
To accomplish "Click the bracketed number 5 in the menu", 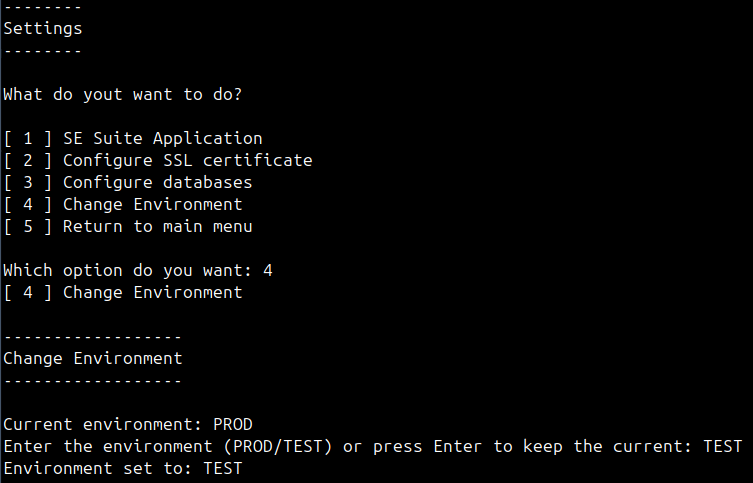I will tap(28, 227).
